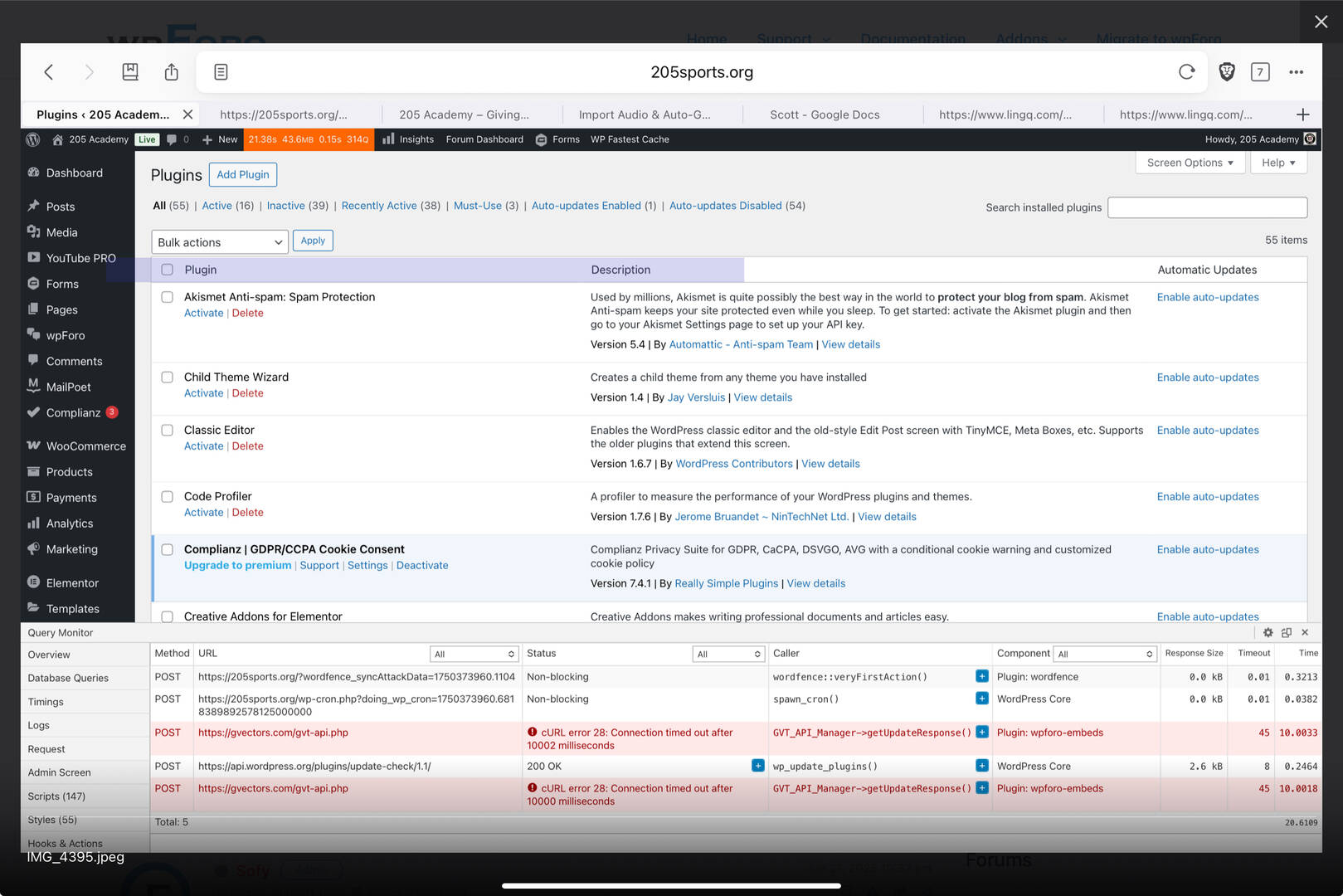Screen dimensions: 1343x896
Task: Open Database Queries in Query Monitor
Action: 68,678
